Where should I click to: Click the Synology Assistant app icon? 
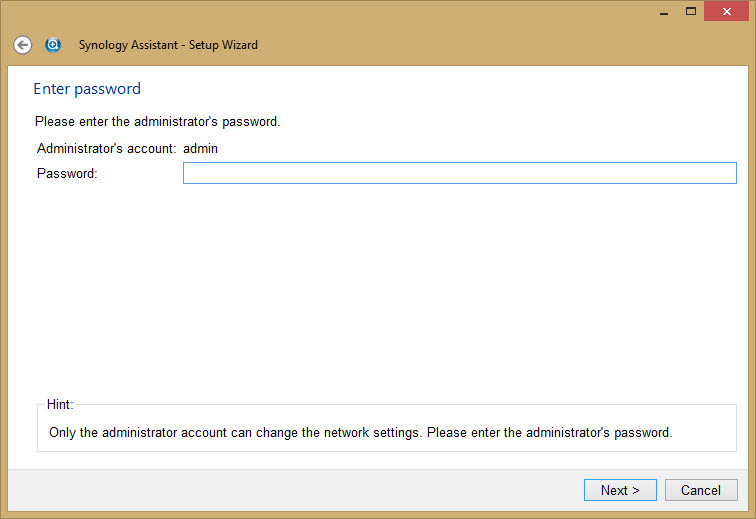coord(53,45)
